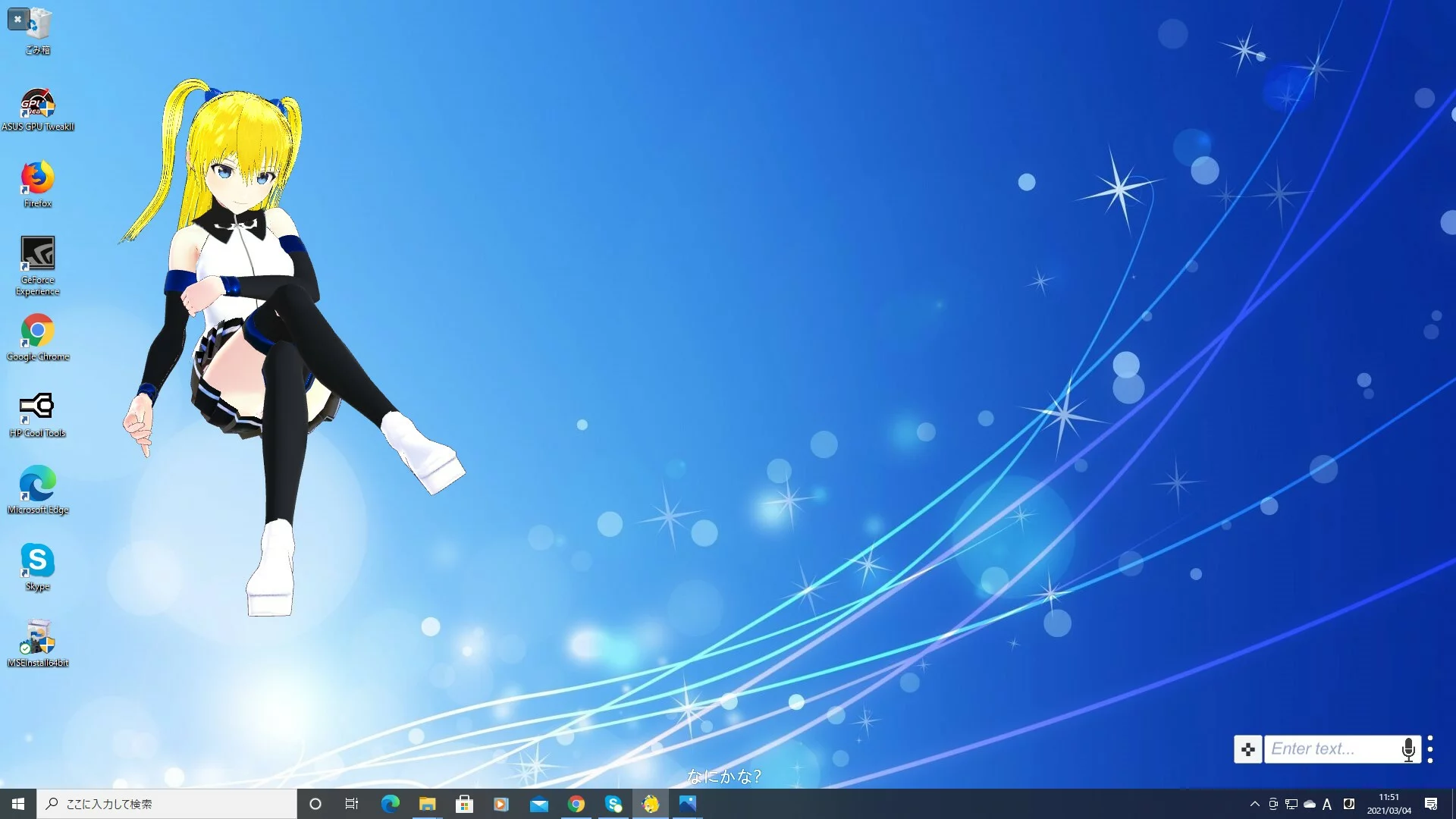Open the Windows Start menu
Screen dimensions: 1456x819
pyautogui.click(x=18, y=804)
